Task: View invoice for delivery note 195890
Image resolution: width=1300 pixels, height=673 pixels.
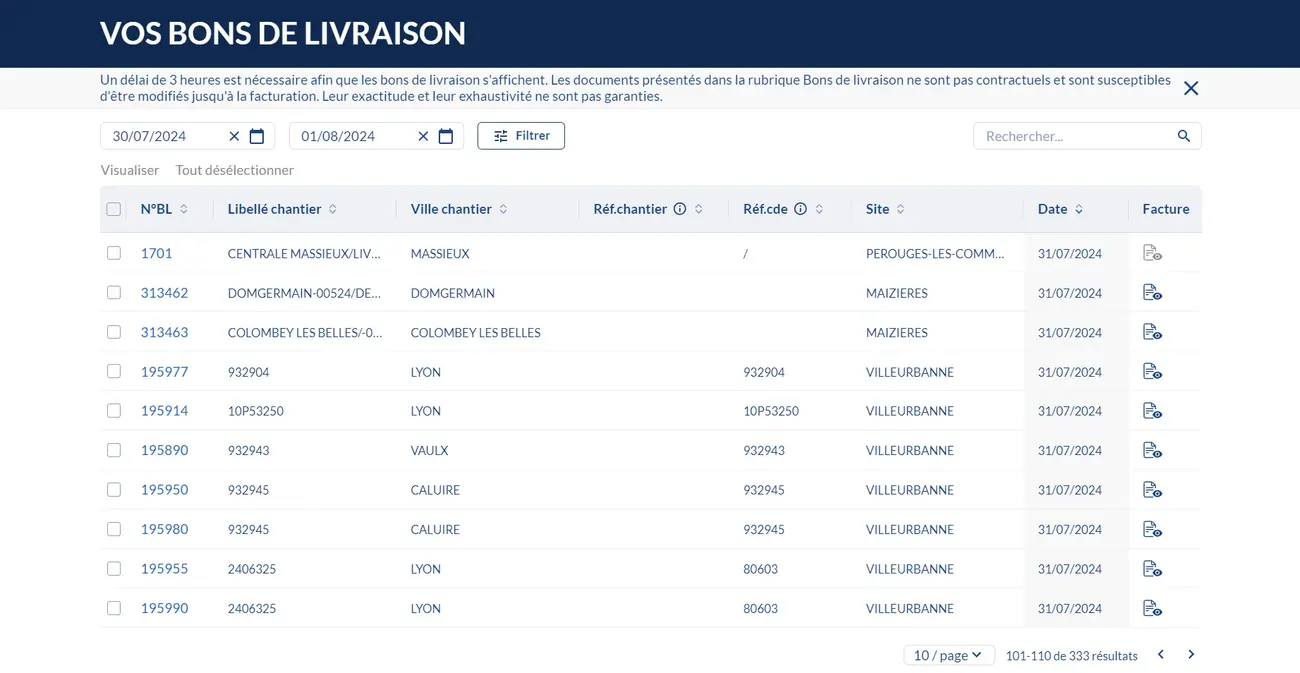Action: pos(1152,451)
